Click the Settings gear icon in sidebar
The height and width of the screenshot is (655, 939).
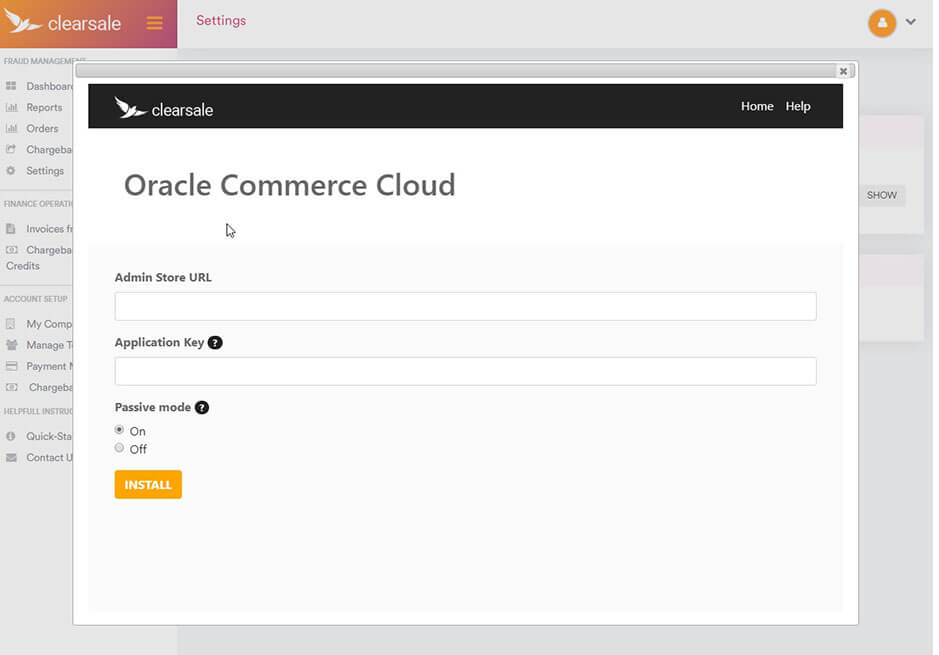tap(11, 171)
